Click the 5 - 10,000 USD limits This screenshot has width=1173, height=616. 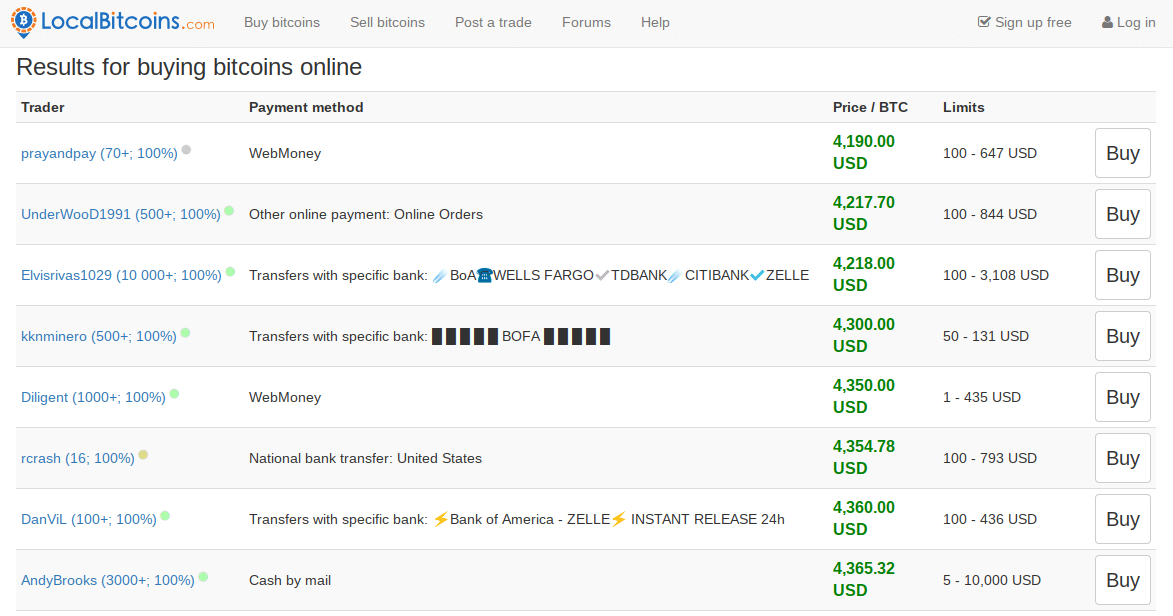click(992, 581)
